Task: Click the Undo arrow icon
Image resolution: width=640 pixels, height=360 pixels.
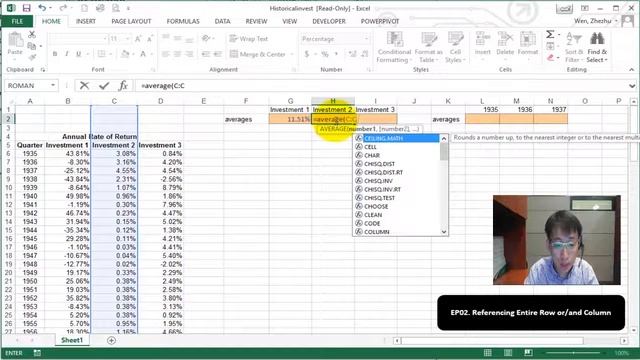Action: pyautogui.click(x=42, y=8)
